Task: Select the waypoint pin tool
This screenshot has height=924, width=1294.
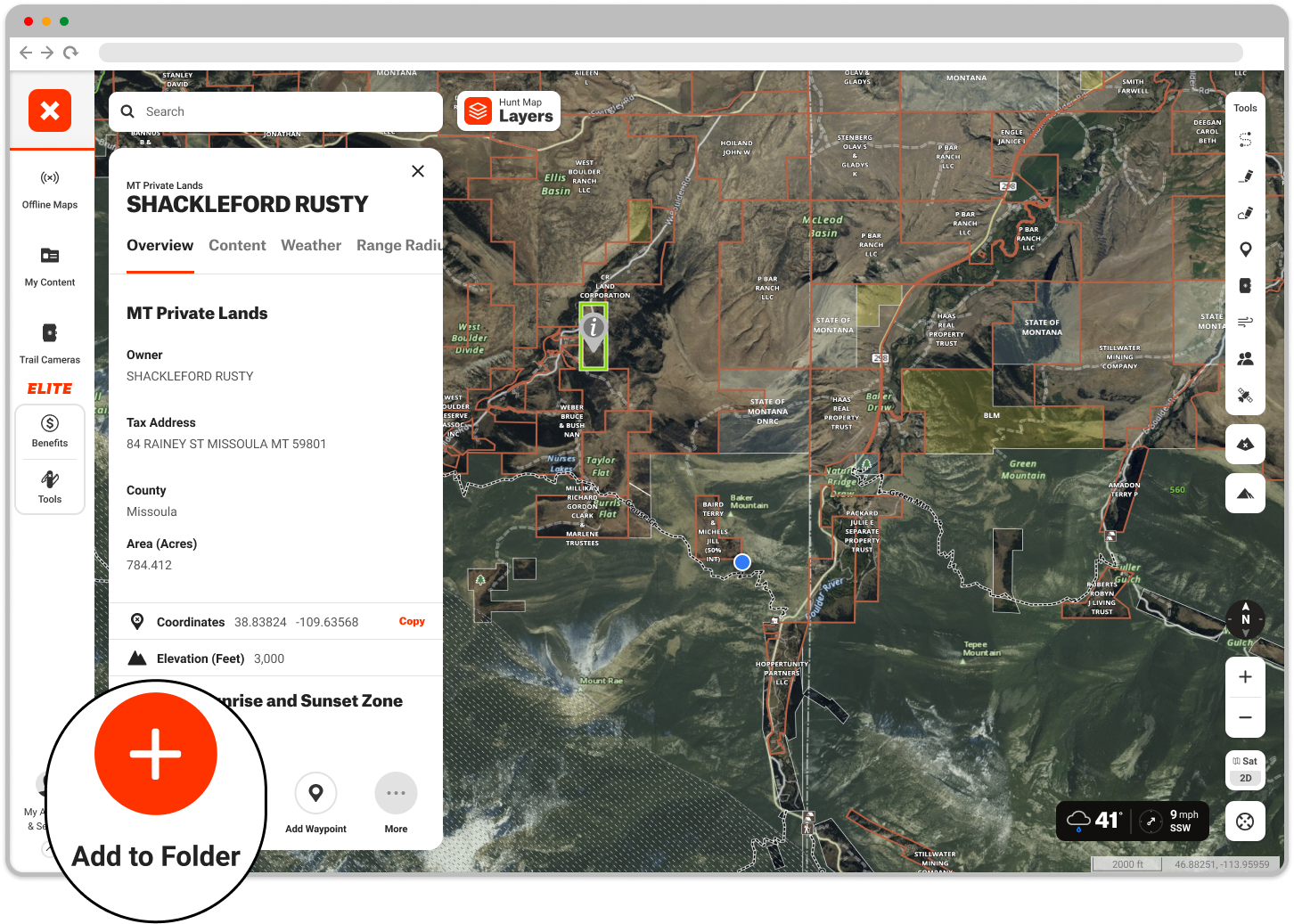Action: point(1245,249)
